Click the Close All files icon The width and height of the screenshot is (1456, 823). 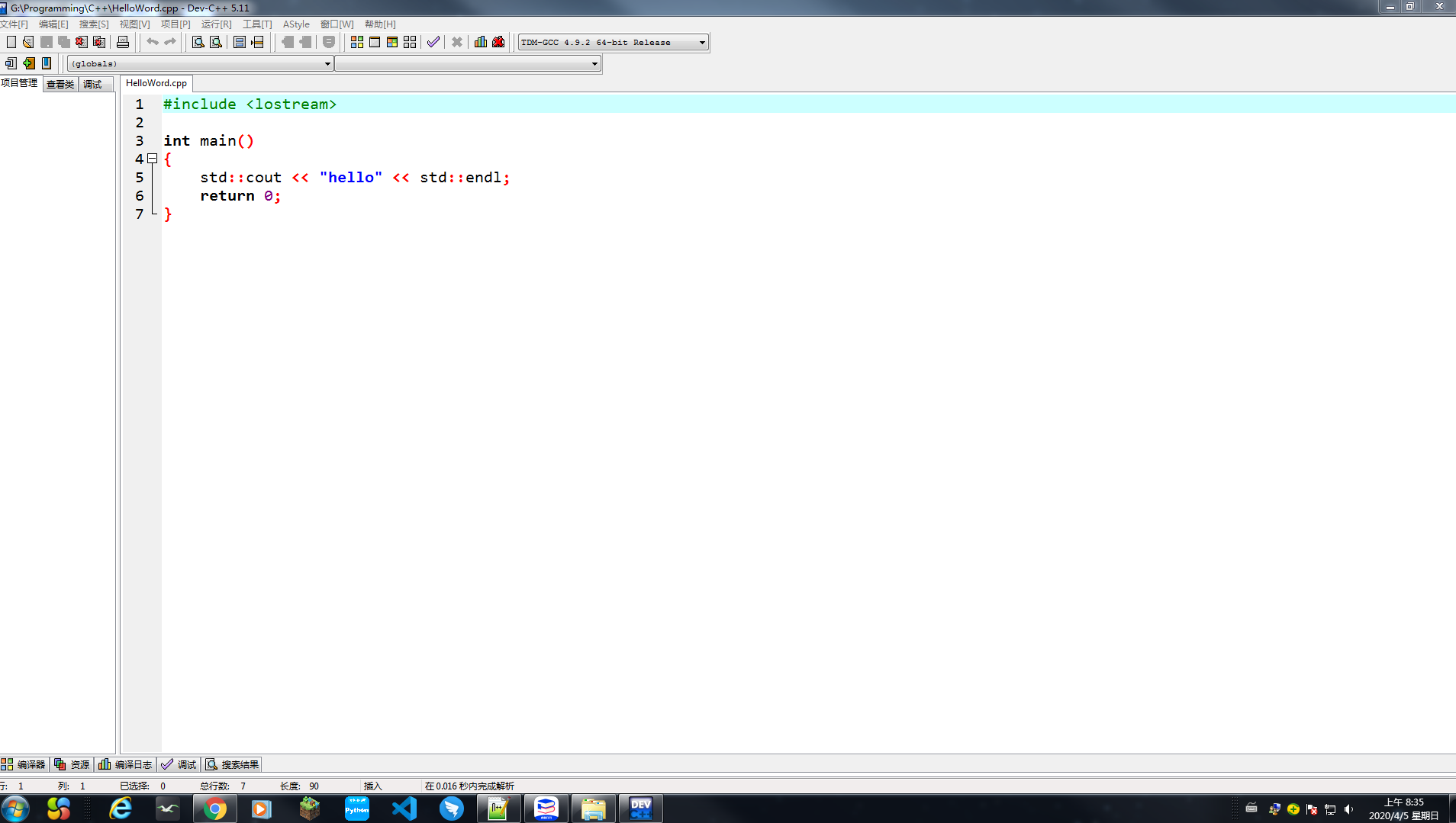pyautogui.click(x=99, y=42)
